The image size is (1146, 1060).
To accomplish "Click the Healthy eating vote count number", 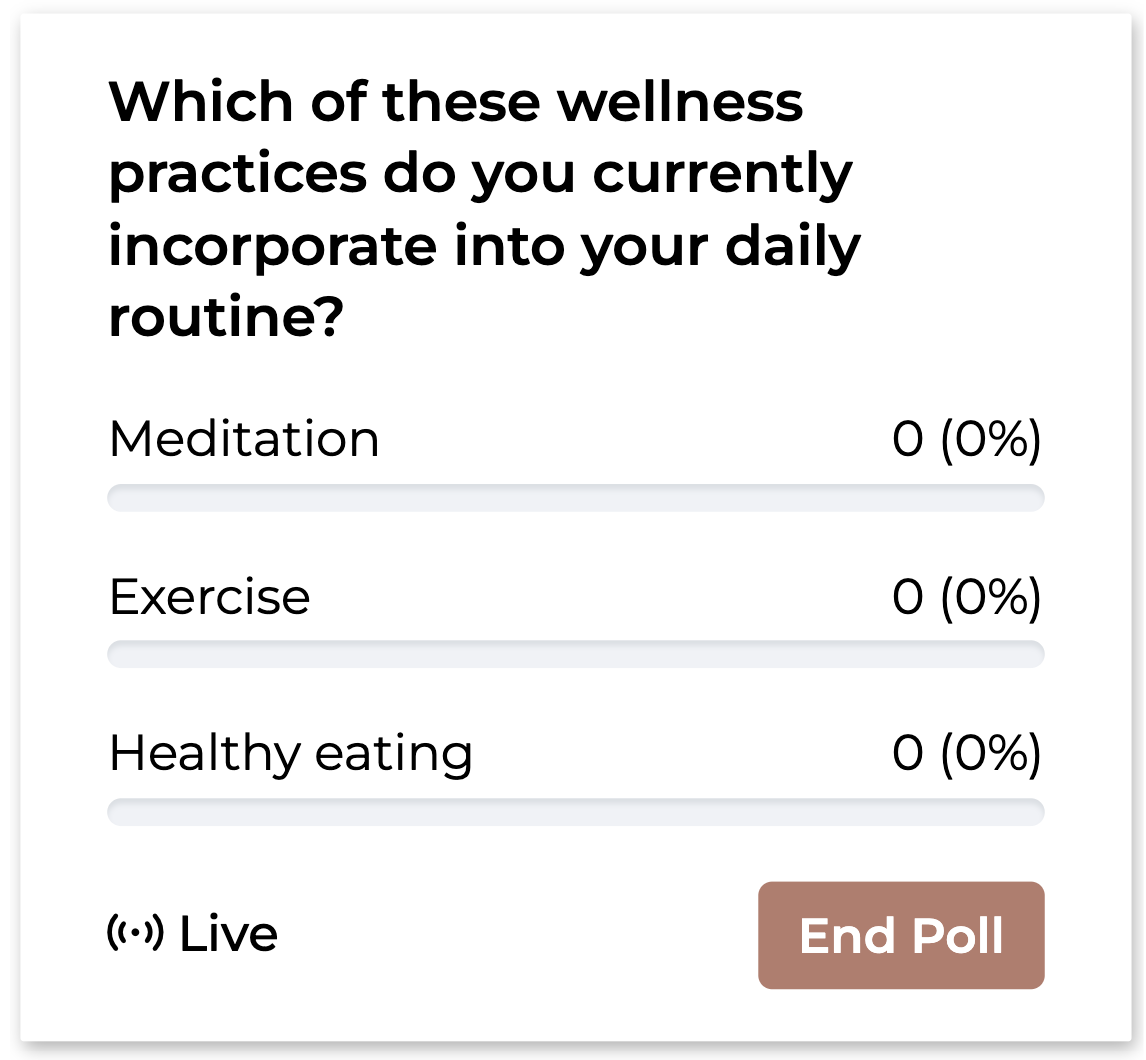I will click(908, 754).
